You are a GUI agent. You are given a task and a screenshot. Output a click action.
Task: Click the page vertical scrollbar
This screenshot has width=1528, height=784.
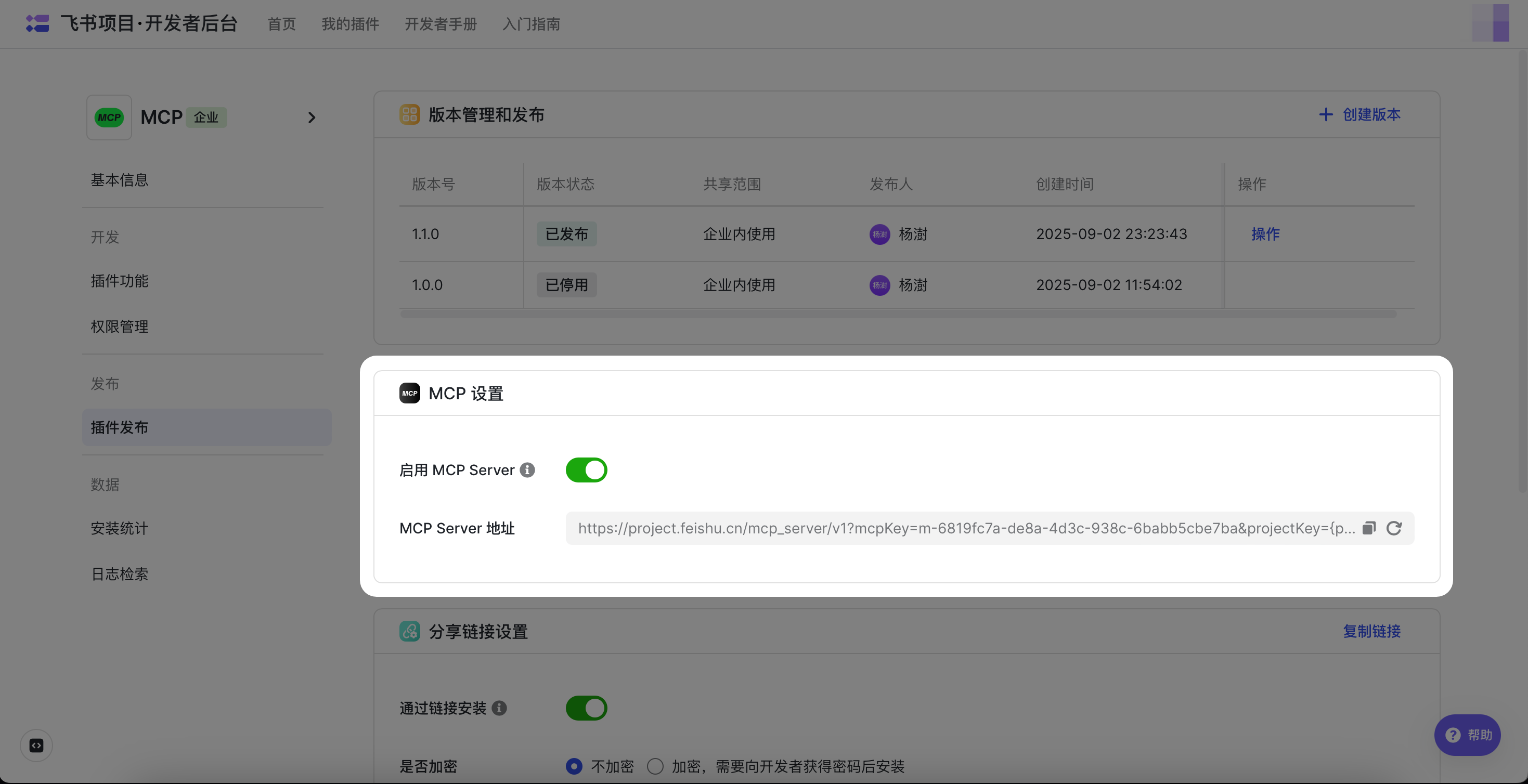pyautogui.click(x=1523, y=271)
